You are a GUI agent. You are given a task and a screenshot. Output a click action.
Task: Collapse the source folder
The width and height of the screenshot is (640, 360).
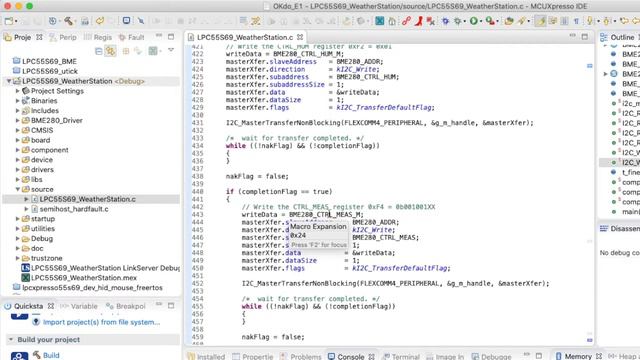coord(18,189)
